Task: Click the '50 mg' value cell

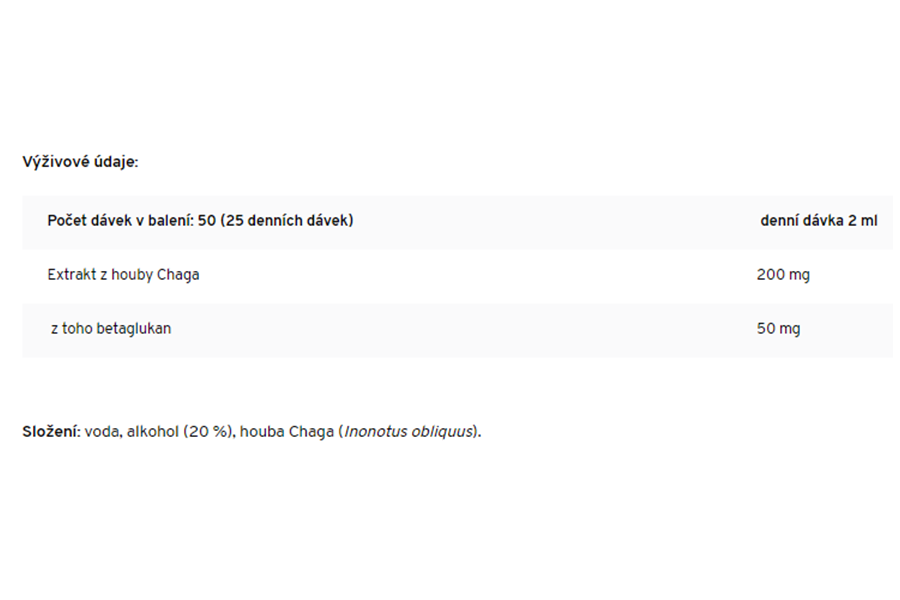Action: 778,328
